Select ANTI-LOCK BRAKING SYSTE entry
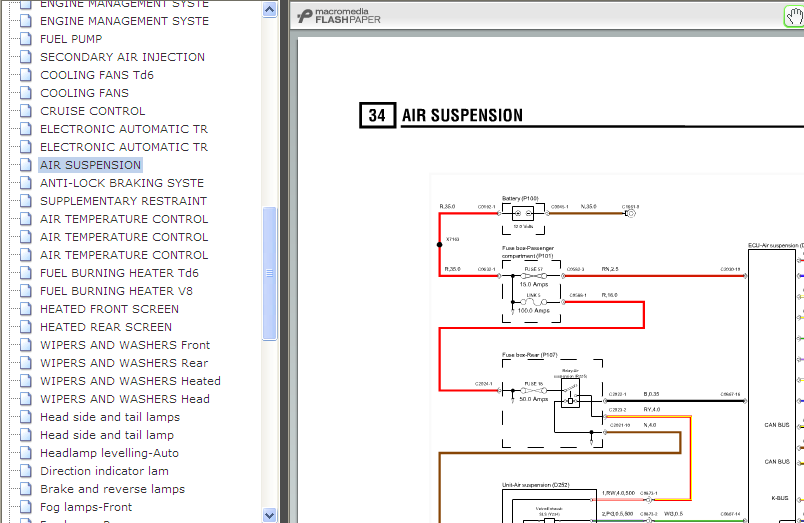The height and width of the screenshot is (523, 804). coord(122,183)
